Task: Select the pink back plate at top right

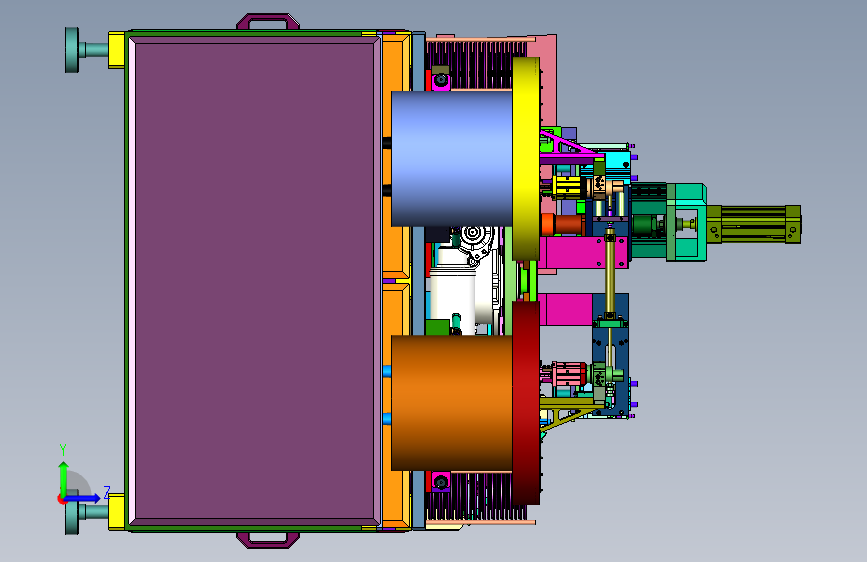Action: [x=547, y=83]
